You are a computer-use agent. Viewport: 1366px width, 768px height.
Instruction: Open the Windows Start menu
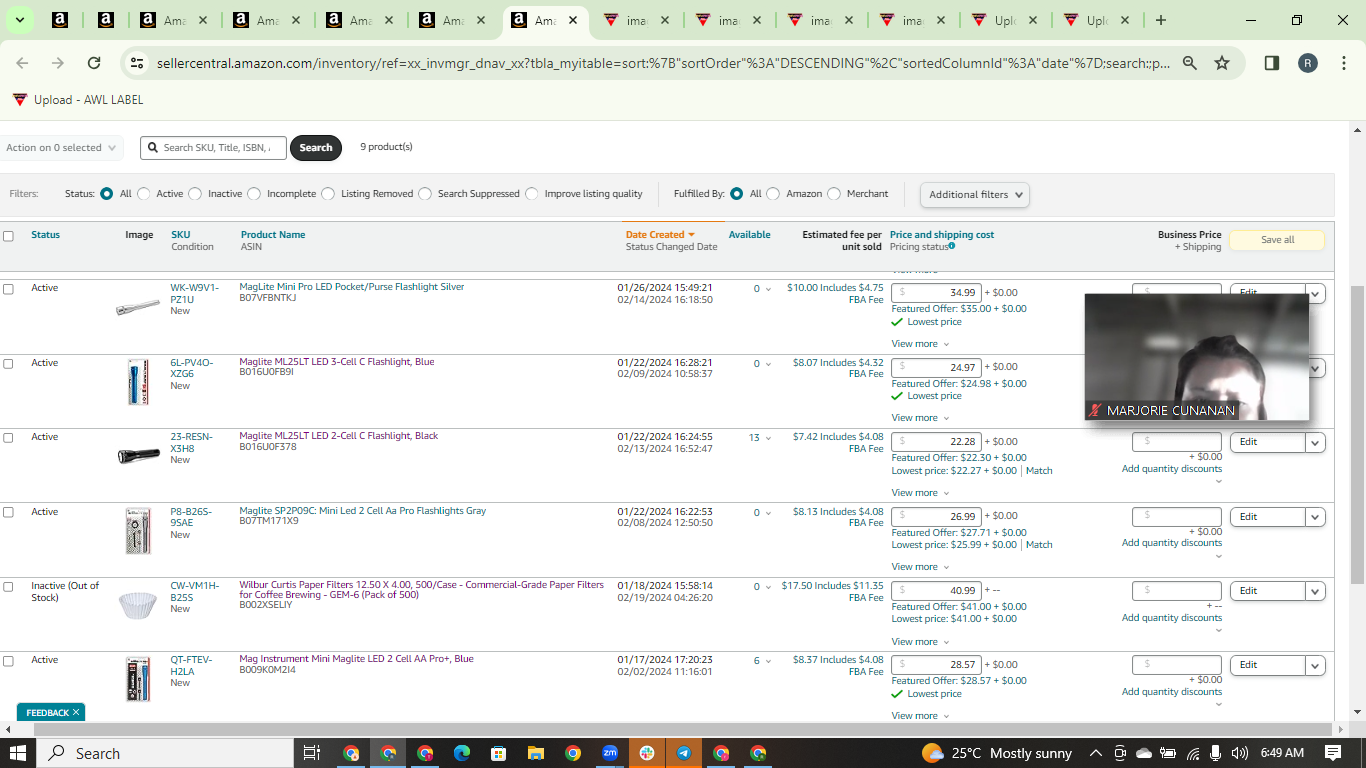tap(19, 753)
